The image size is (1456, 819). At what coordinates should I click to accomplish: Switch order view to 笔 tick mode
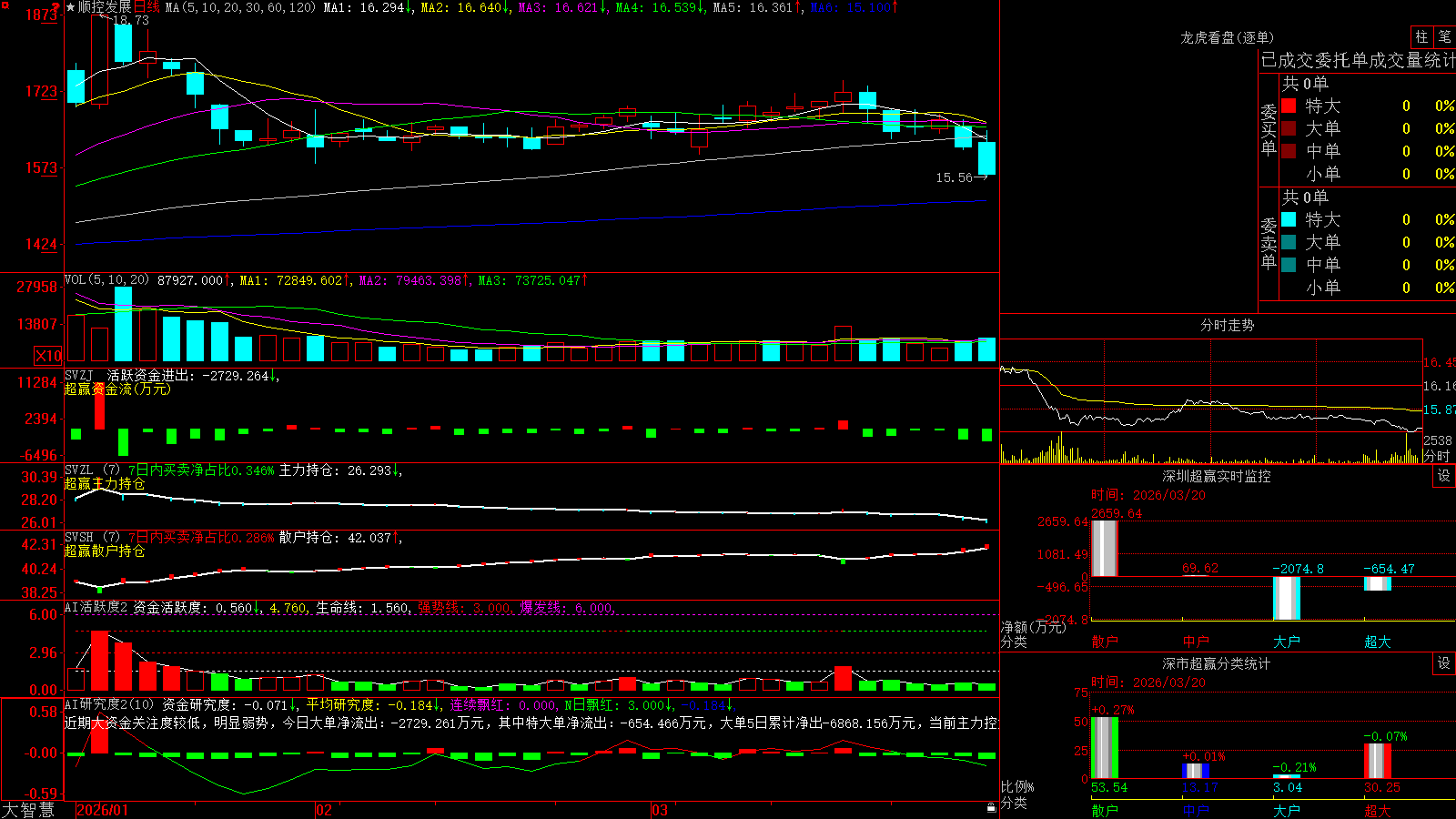click(x=1444, y=37)
